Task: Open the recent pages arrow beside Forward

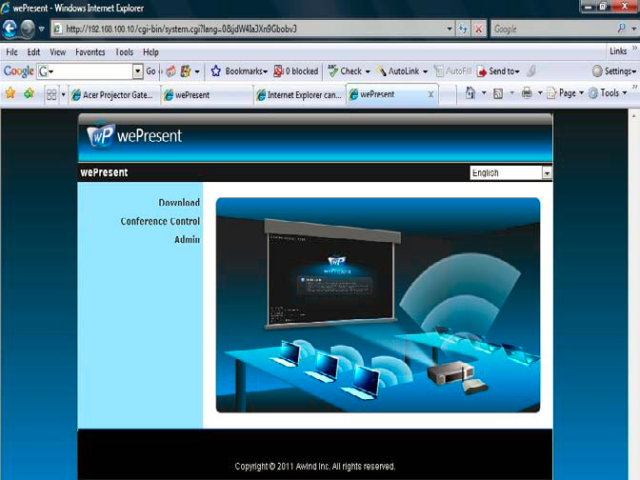Action: click(42, 29)
